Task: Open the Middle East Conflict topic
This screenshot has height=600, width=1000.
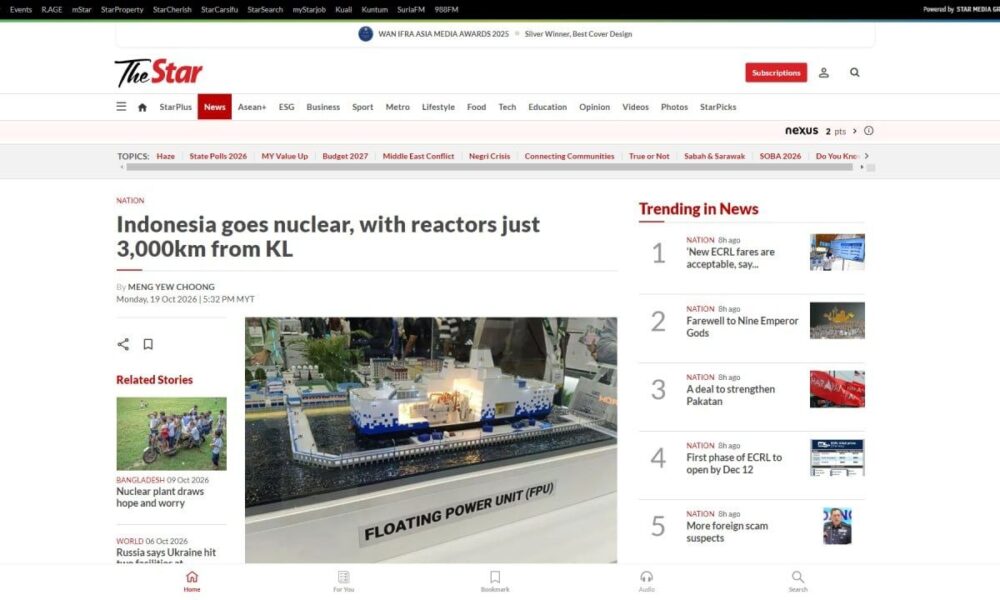Action: click(x=418, y=156)
